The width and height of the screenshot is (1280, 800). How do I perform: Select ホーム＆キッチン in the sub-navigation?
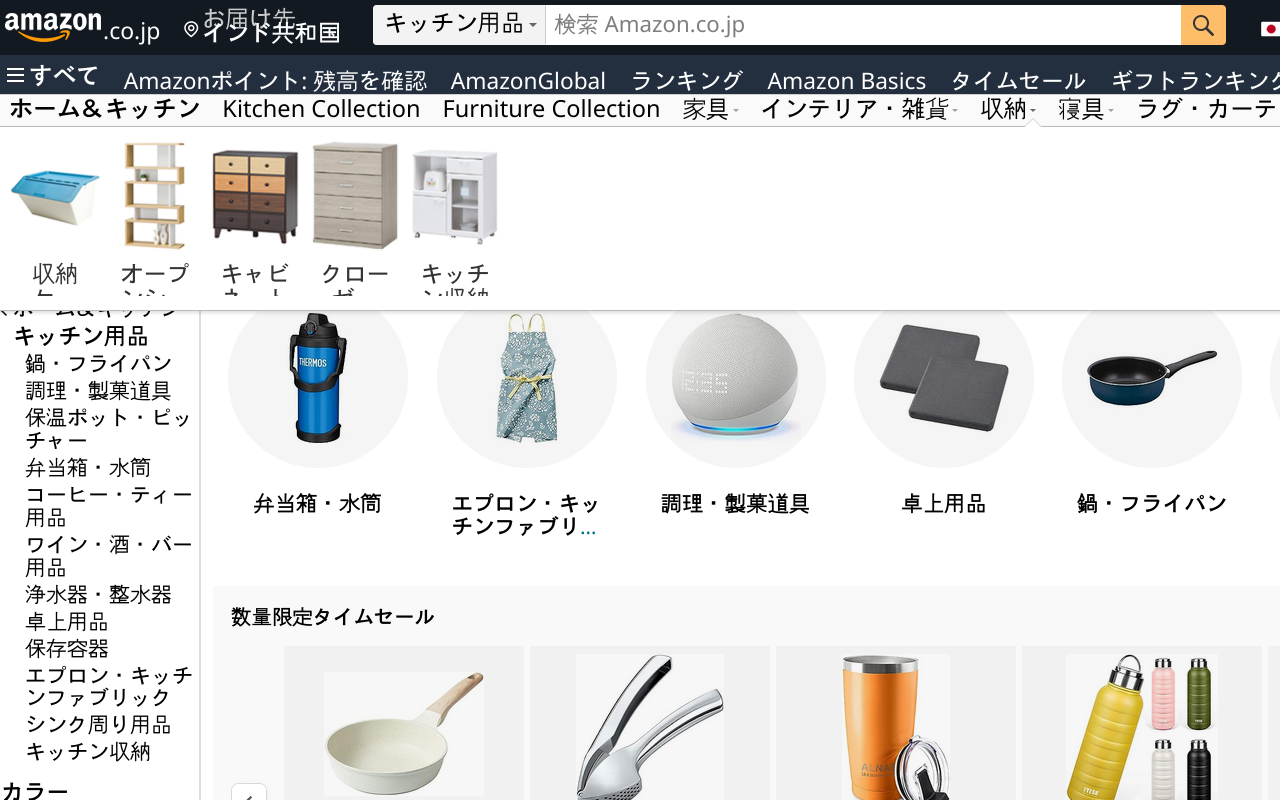tap(105, 109)
